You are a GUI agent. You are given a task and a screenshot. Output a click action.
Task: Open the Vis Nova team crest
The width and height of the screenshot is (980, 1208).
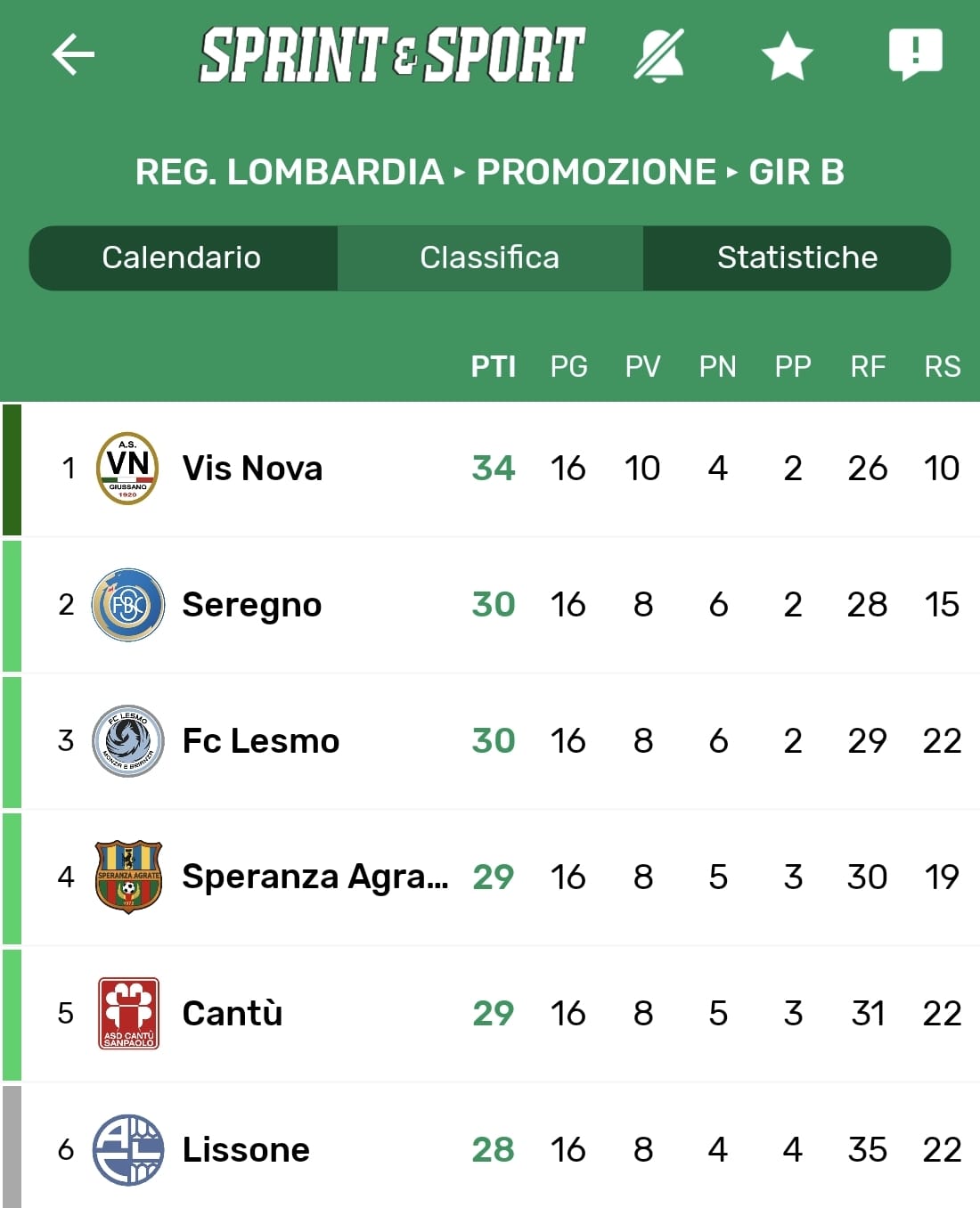128,469
